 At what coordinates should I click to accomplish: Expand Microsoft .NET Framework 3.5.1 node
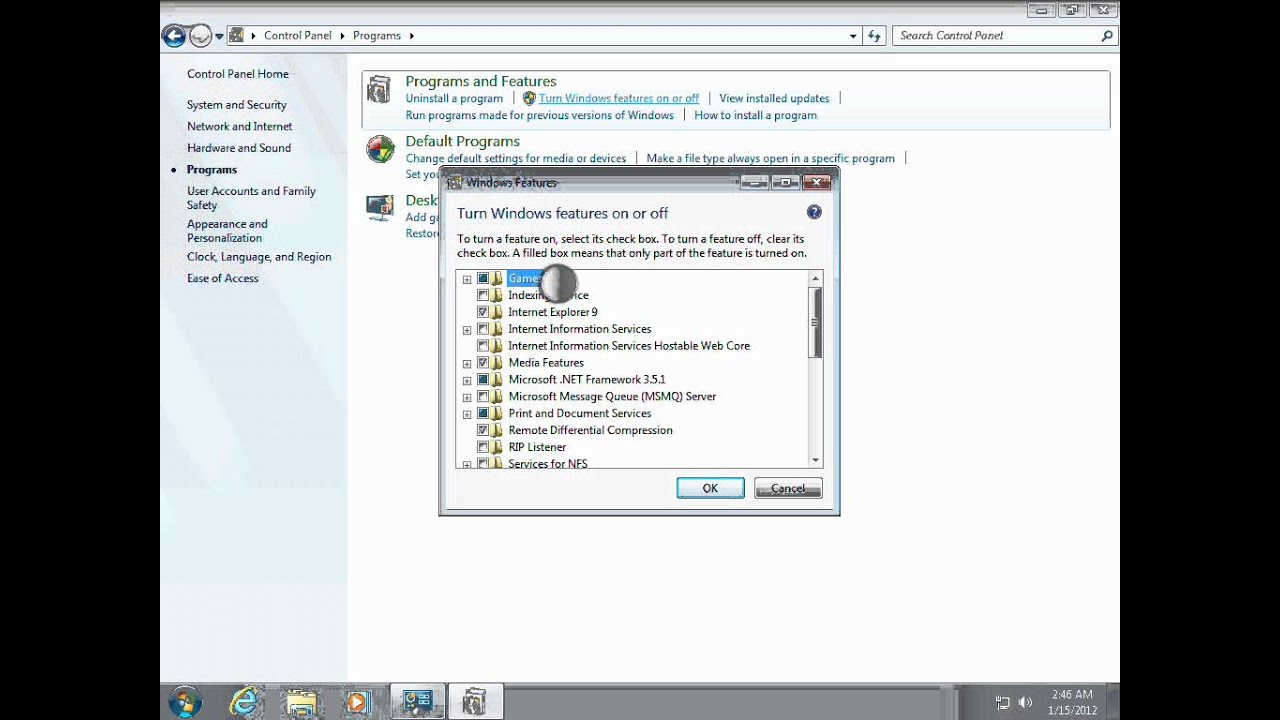pyautogui.click(x=467, y=380)
